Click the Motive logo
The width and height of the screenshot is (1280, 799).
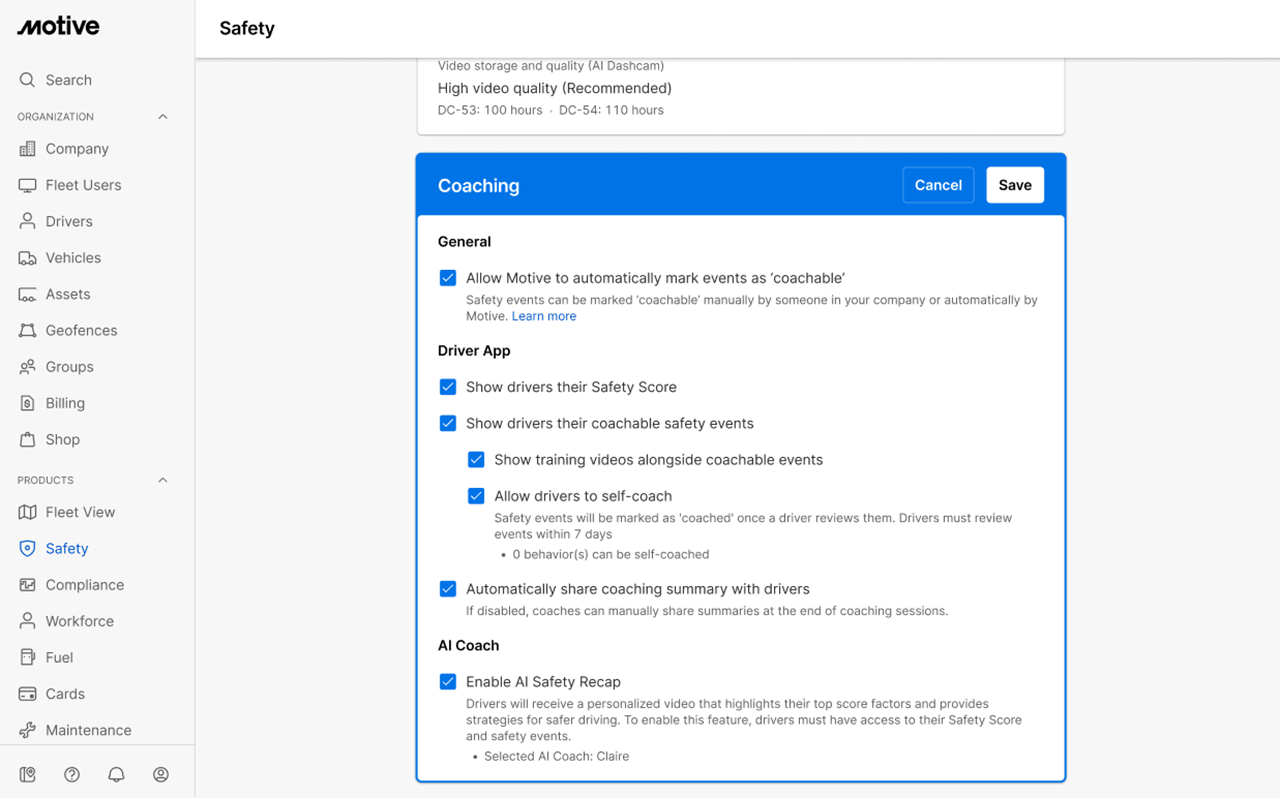click(58, 27)
